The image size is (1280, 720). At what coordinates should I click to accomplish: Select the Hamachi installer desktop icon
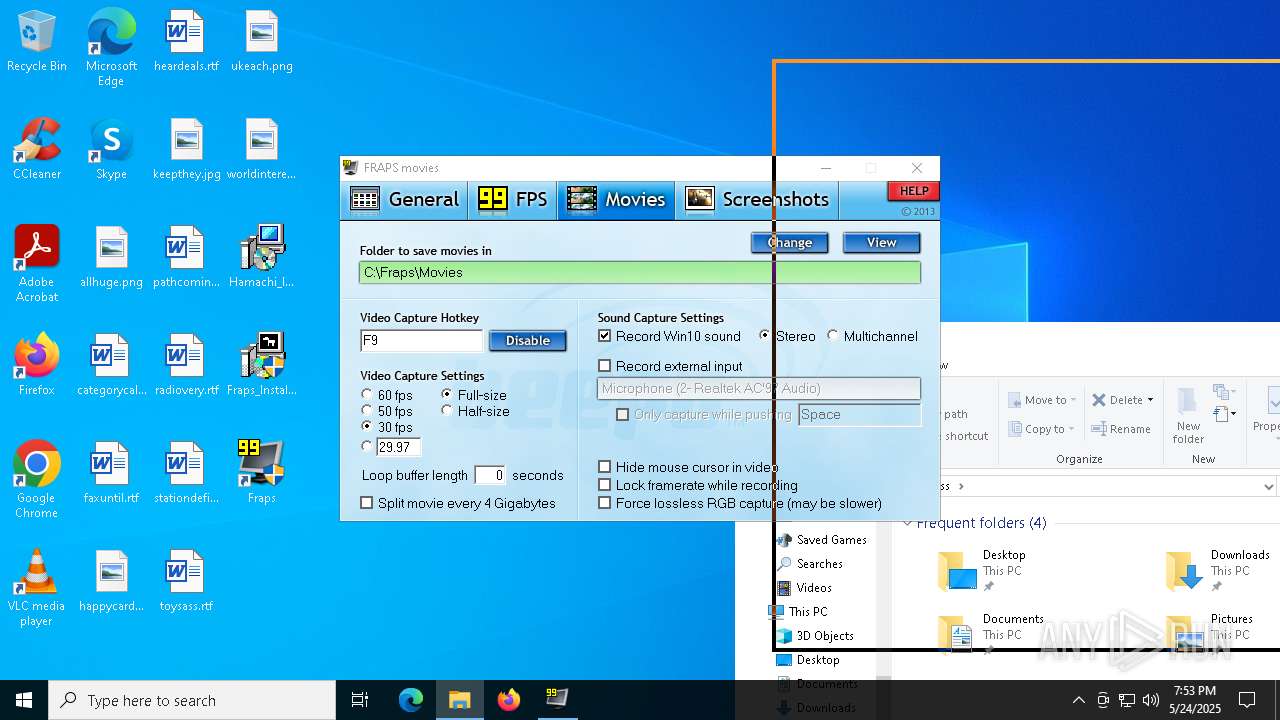point(262,258)
